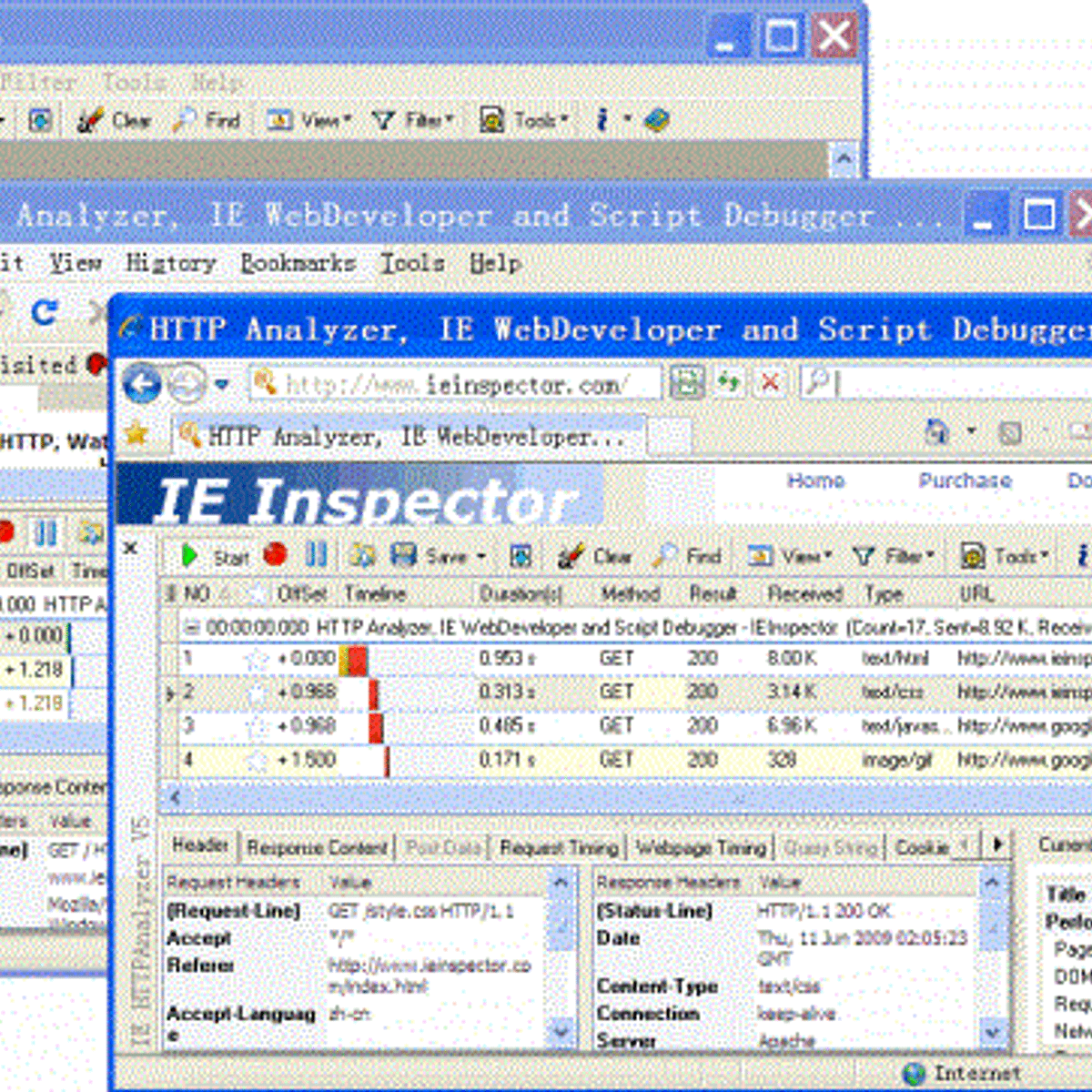Open History menu in Firefox window

tap(170, 263)
